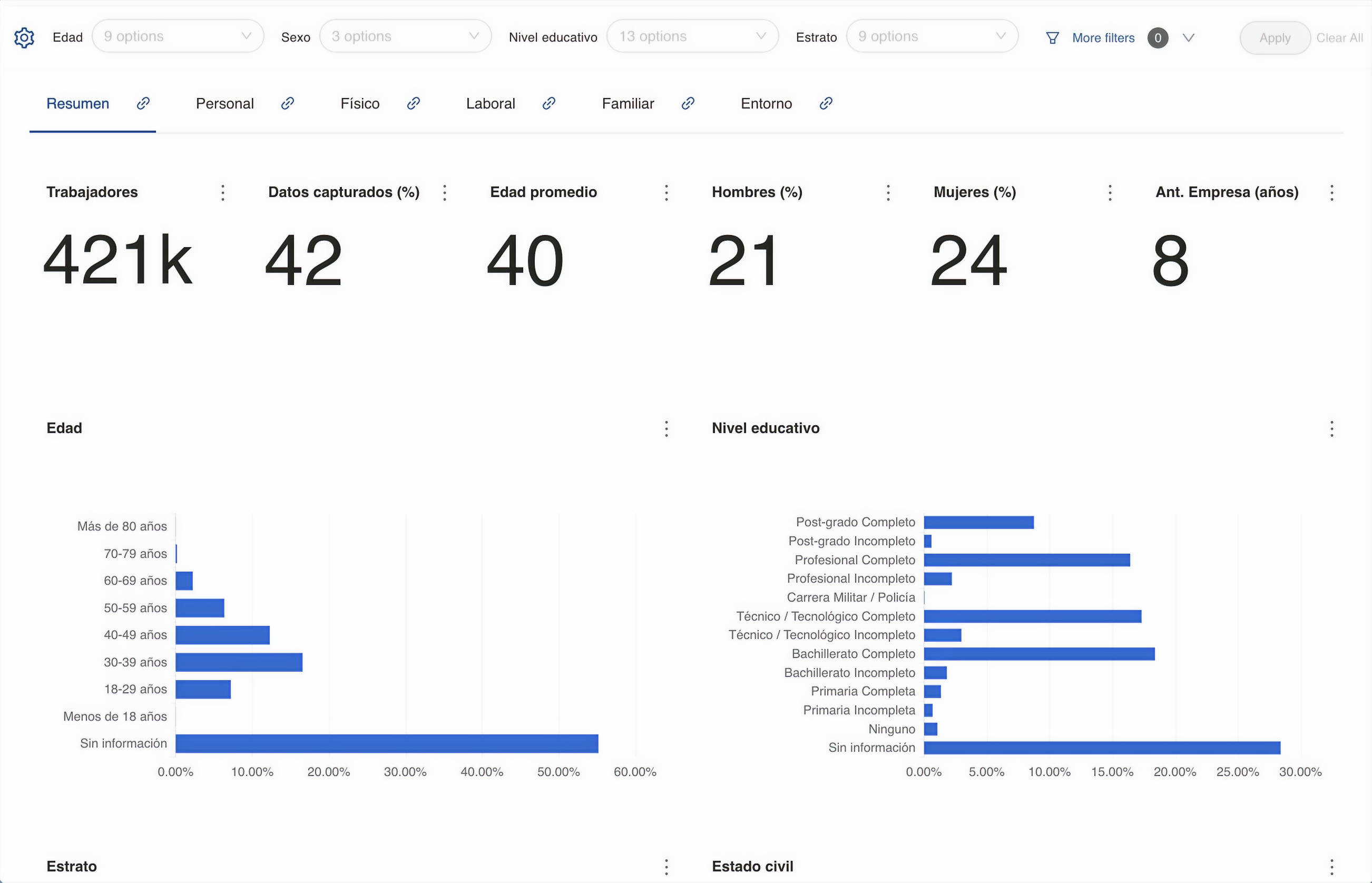Open the Estrato filter dropdown
The image size is (1372, 883).
[x=932, y=36]
